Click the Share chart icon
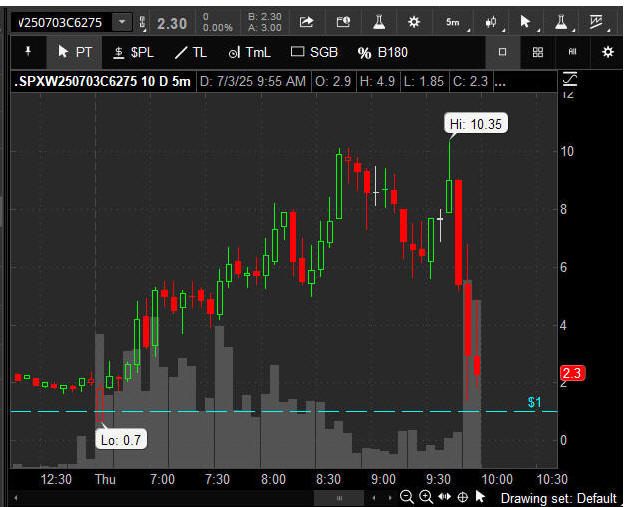The width and height of the screenshot is (625, 507). (306, 22)
